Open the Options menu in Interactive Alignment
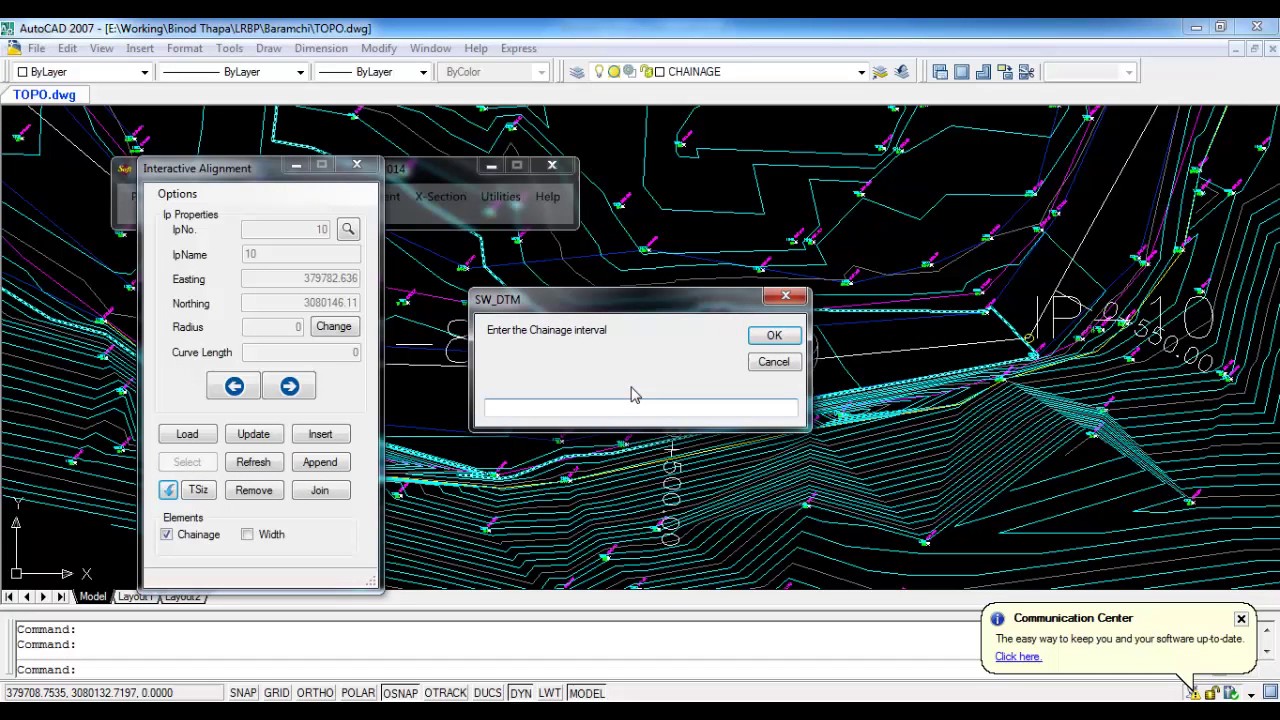The height and width of the screenshot is (720, 1280). (177, 194)
